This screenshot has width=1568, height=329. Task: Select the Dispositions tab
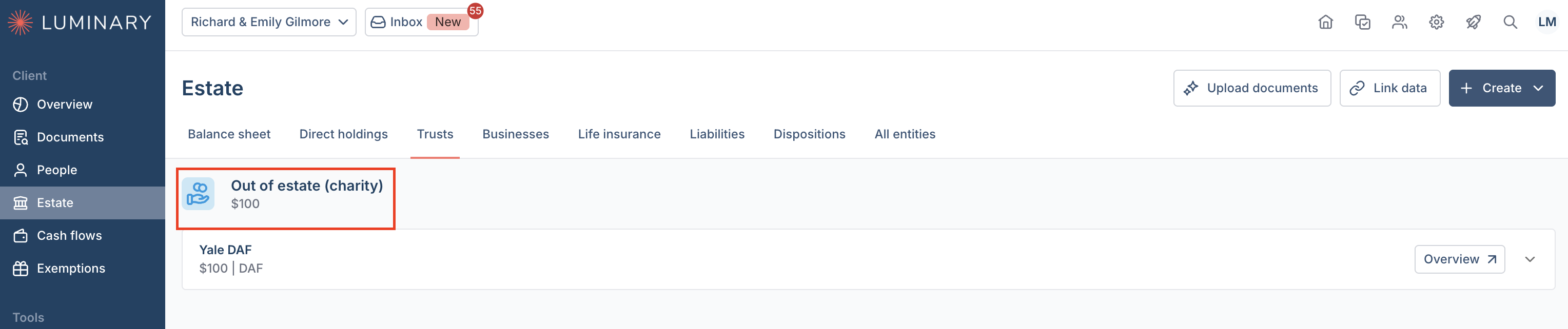coord(809,134)
